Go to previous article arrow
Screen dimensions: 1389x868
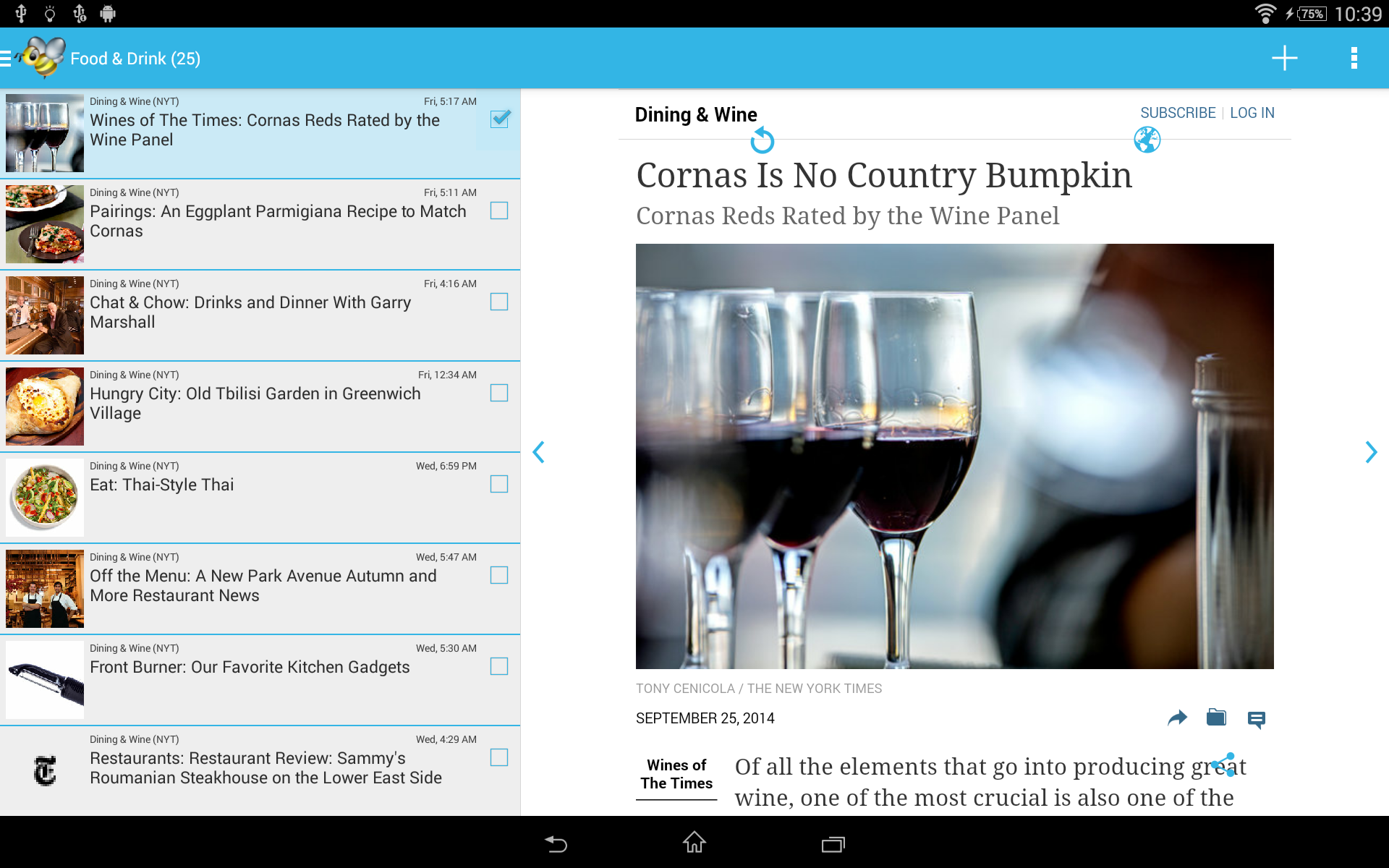tap(539, 452)
